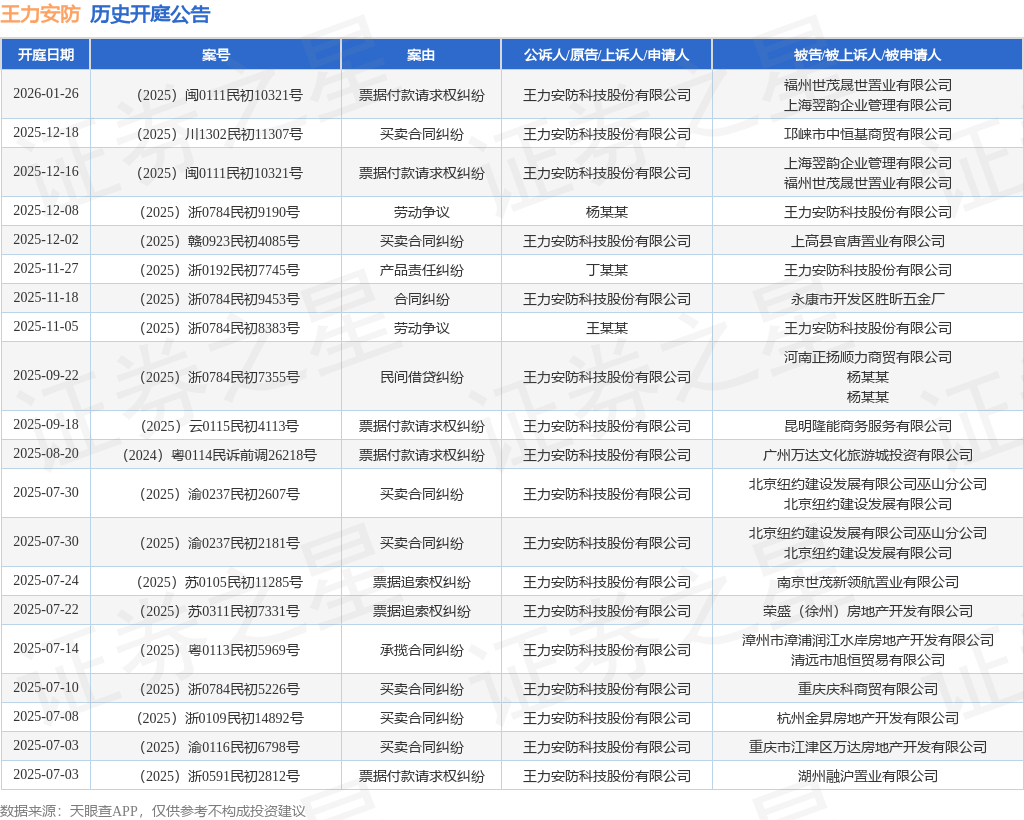Click case number 浙0784民初5226号
Viewport: 1024px width, 820px height.
point(219,689)
